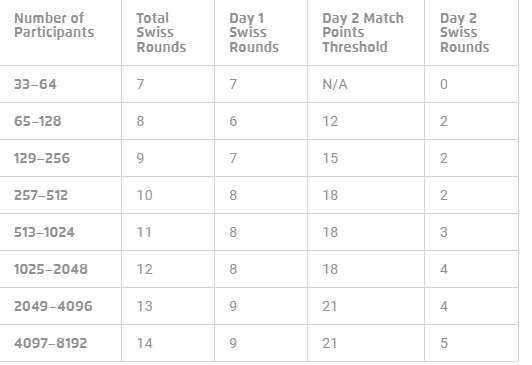The image size is (532, 365).
Task: Click the Day 1 Swiss Rounds header
Action: pos(254,33)
